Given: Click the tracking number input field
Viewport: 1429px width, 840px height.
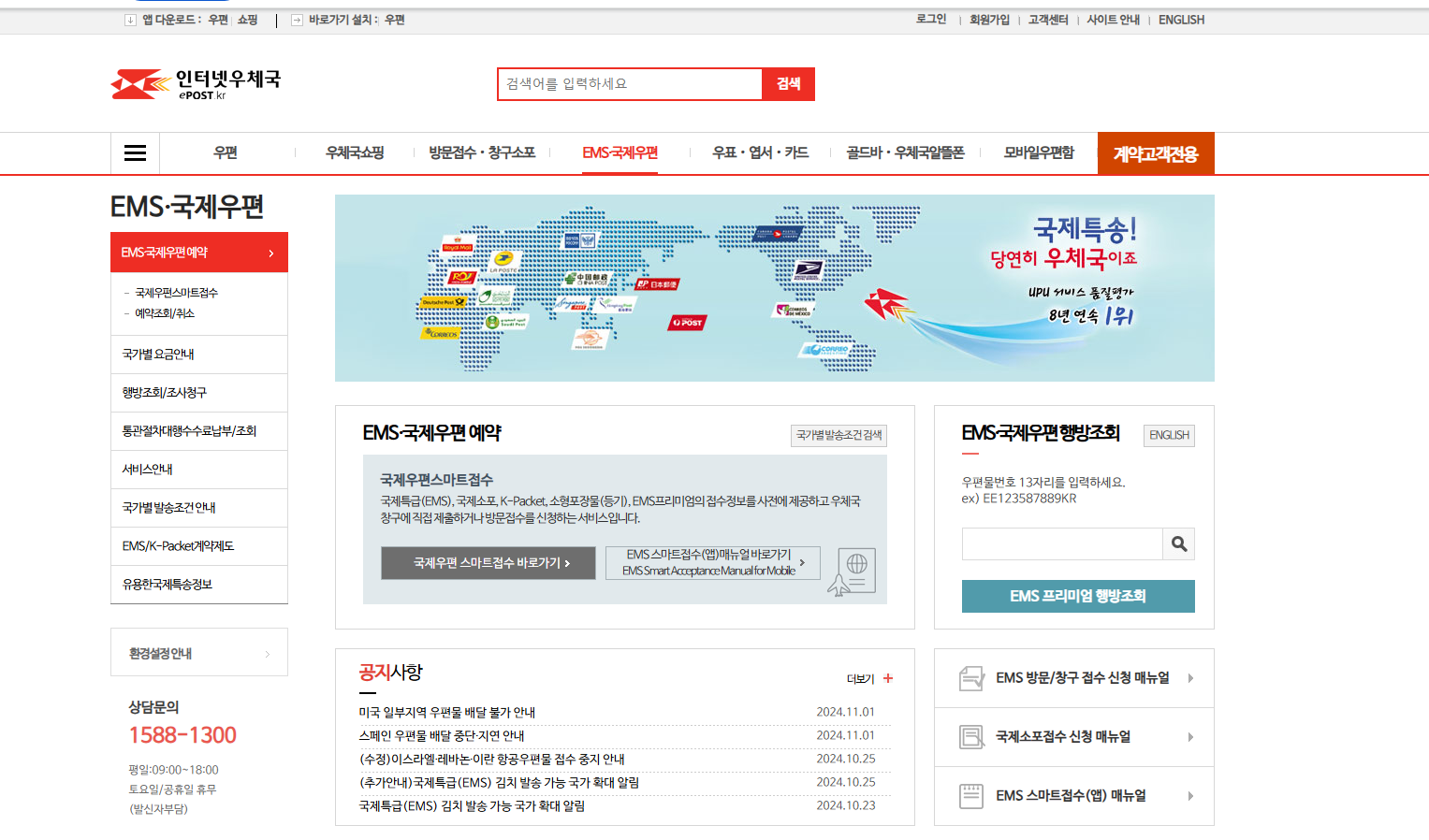Looking at the screenshot, I should pos(1062,543).
